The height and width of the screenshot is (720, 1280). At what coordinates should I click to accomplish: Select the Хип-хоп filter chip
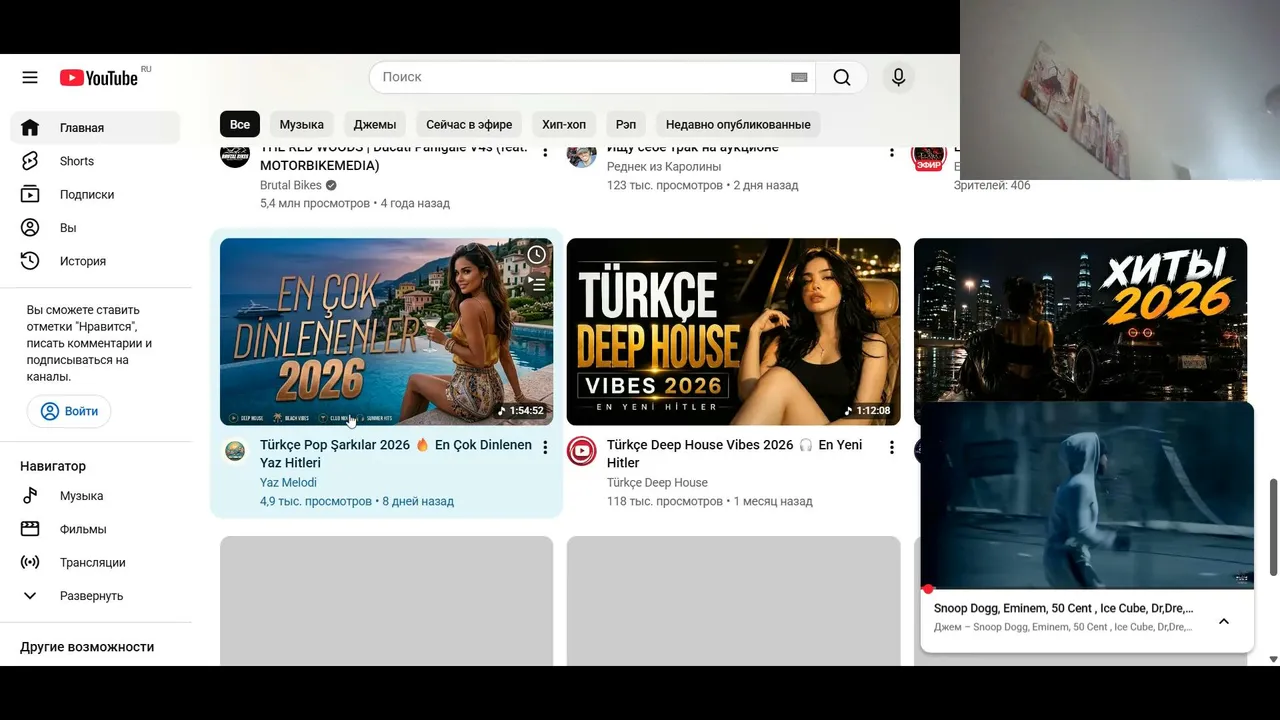point(564,124)
